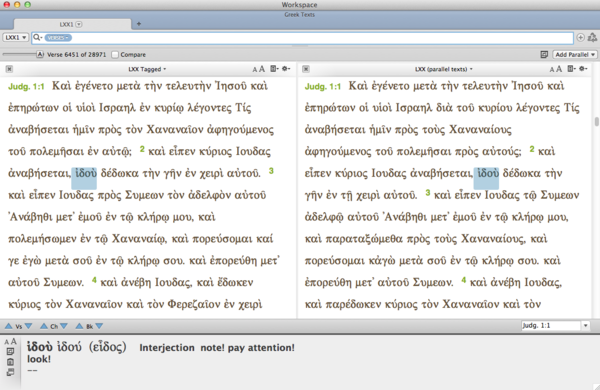The width and height of the screenshot is (600, 390).
Task: Click 'look!' gloss in details panel
Action: pos(39,359)
